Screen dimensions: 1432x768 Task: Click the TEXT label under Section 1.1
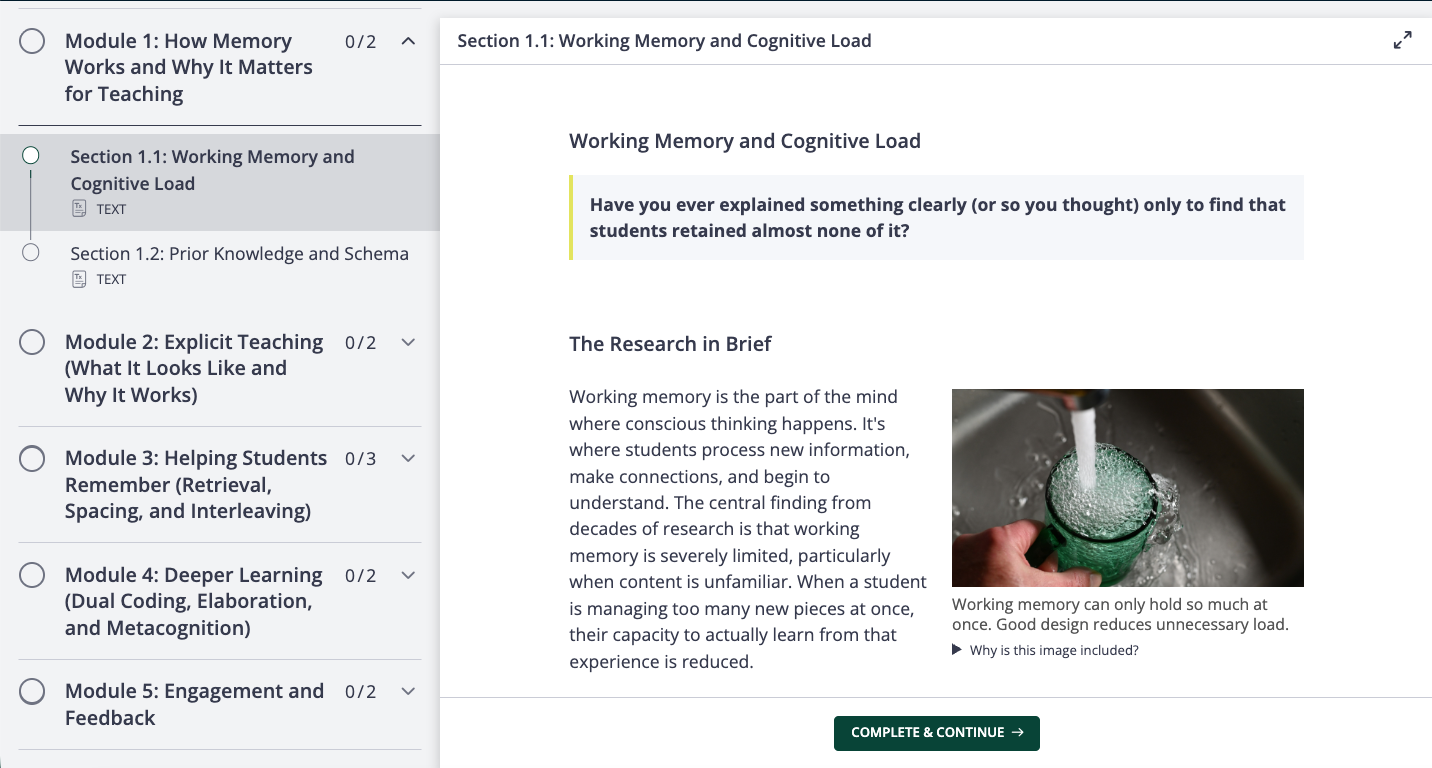pyautogui.click(x=111, y=209)
